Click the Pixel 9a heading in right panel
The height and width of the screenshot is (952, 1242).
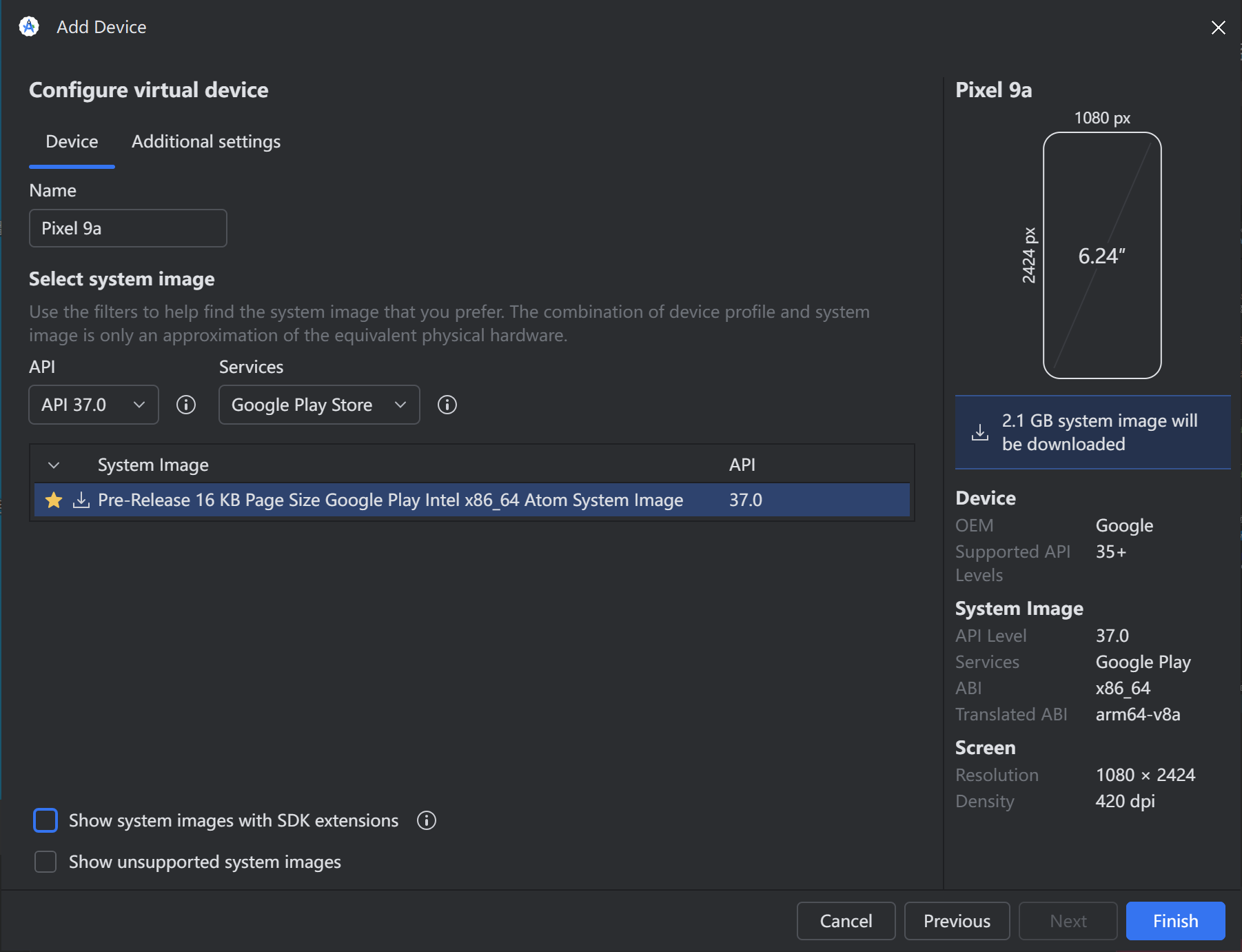tap(993, 90)
